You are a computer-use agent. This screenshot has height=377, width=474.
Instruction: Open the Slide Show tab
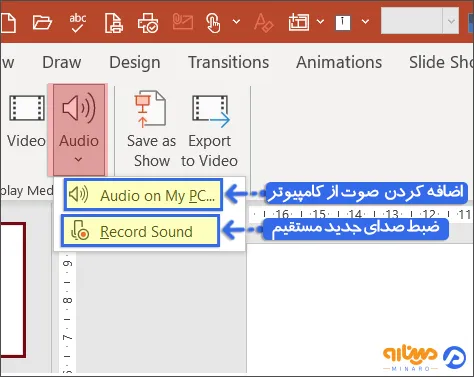click(x=441, y=62)
